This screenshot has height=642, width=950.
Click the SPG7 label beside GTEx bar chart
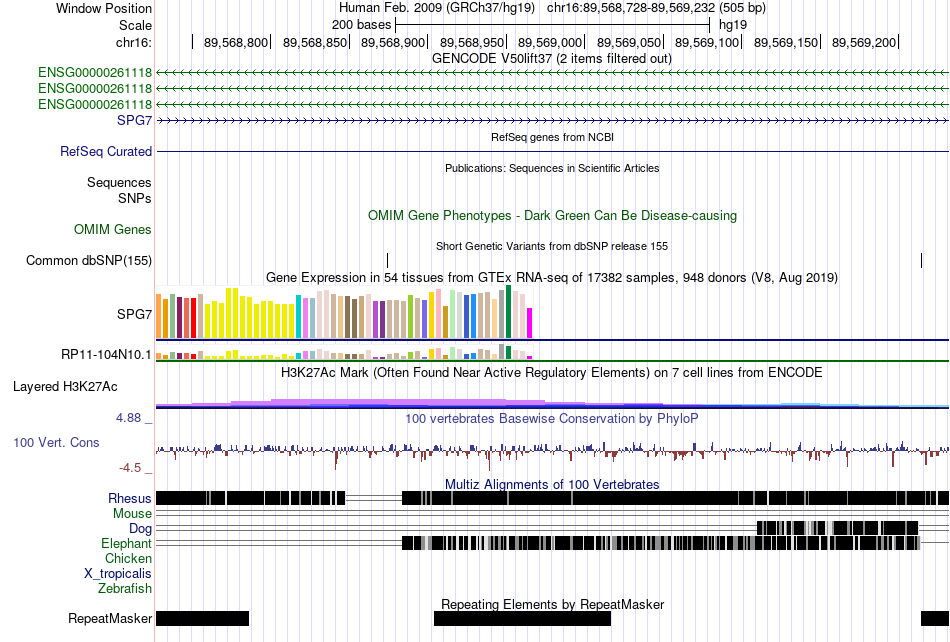coord(135,314)
